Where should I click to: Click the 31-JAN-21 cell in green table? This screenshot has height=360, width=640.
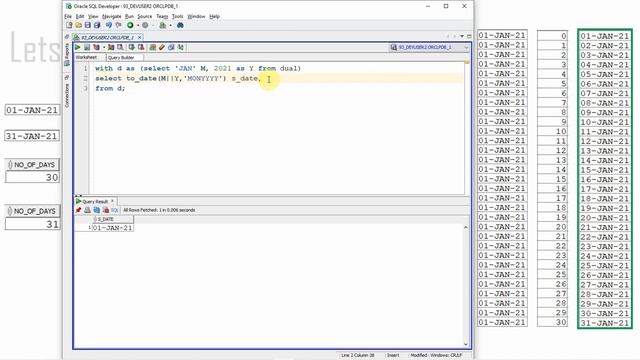coord(604,323)
